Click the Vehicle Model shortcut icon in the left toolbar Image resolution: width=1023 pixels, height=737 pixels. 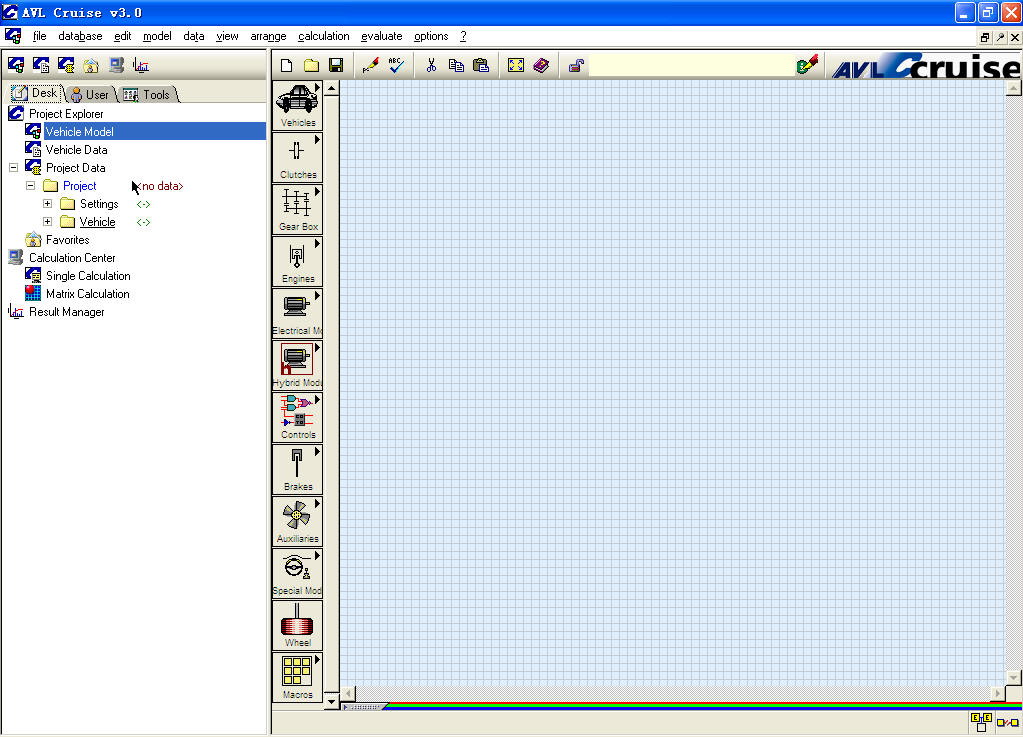16,65
